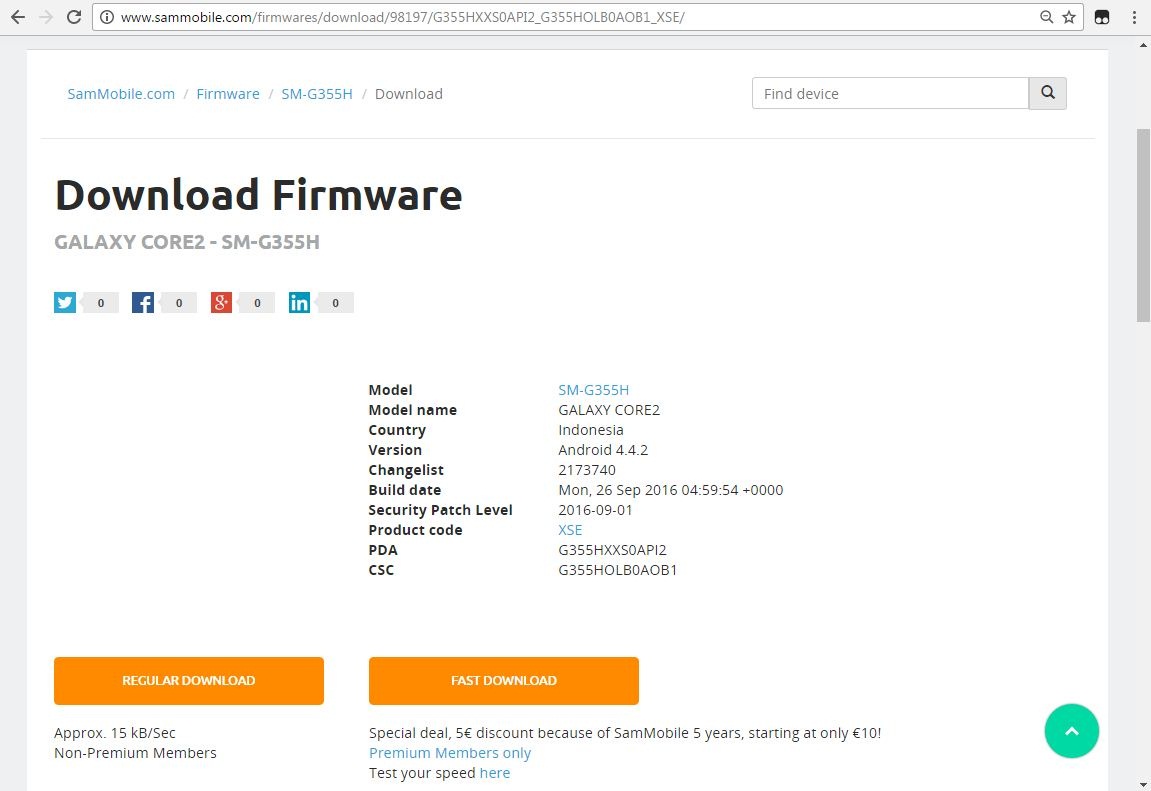Click the green scroll-to-top arrow button
The height and width of the screenshot is (791, 1151).
click(x=1072, y=731)
